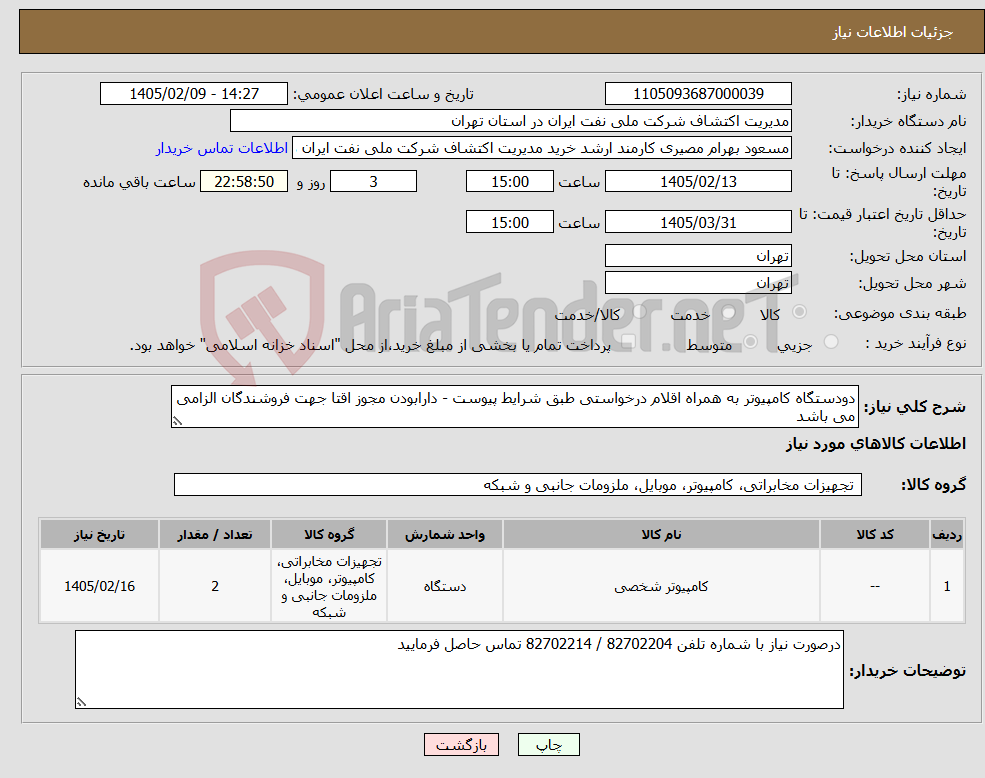Click the کد کالا column header

point(874,534)
